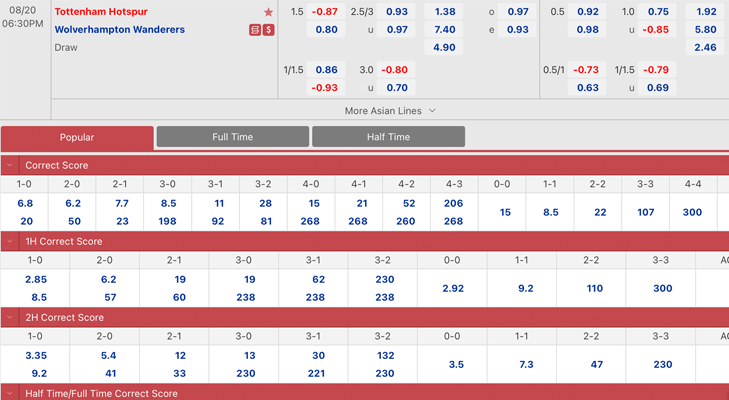This screenshot has height=400, width=729.
Task: Pick 1H Correct Score 1-0 odds 2.85
Action: coord(36,280)
